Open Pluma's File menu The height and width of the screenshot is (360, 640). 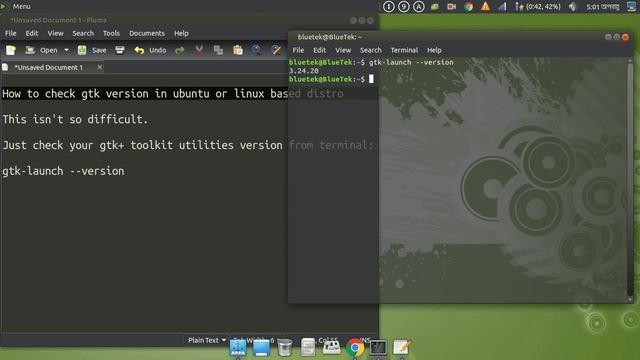pos(11,33)
